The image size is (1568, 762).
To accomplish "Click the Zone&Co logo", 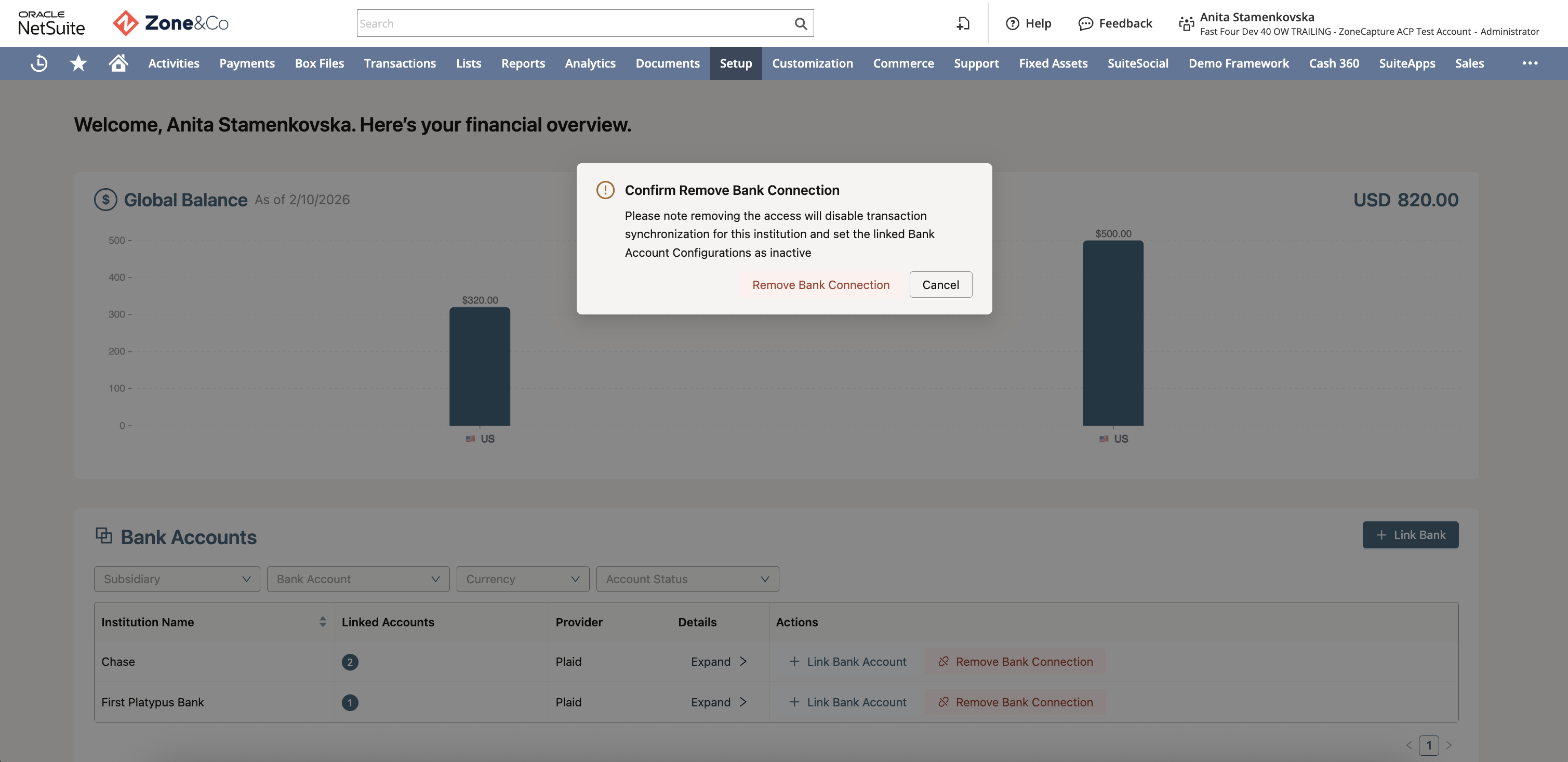I will click(x=170, y=23).
